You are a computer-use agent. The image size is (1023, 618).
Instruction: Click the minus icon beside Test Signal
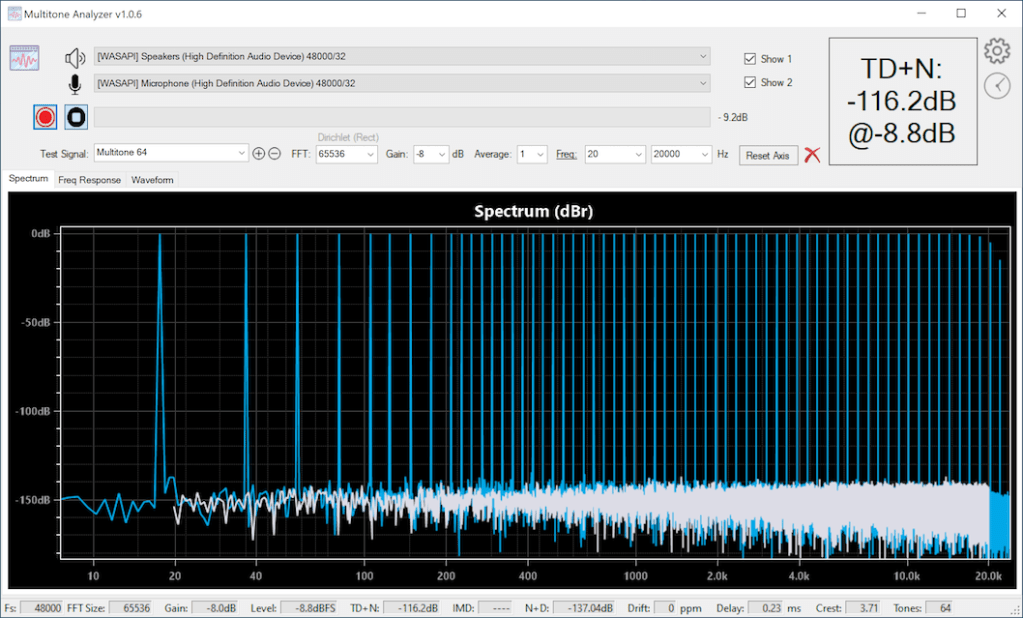274,154
